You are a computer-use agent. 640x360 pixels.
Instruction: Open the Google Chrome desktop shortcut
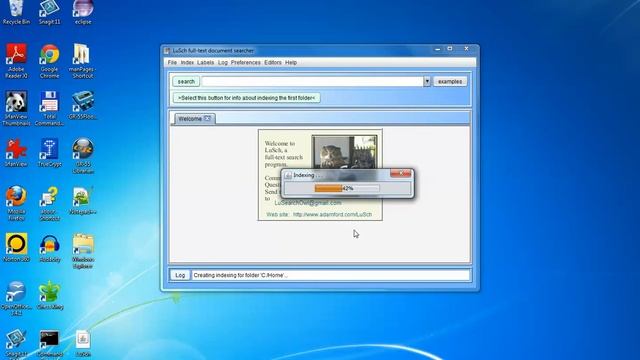(x=49, y=61)
